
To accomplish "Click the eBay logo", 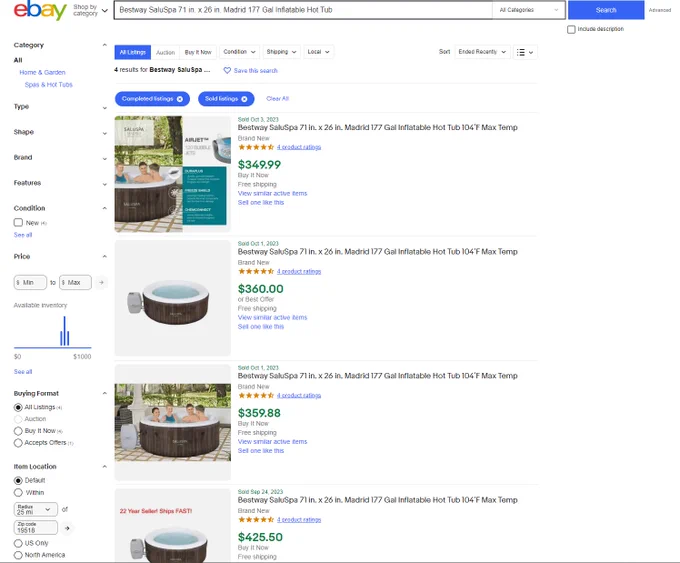I will 40,10.
